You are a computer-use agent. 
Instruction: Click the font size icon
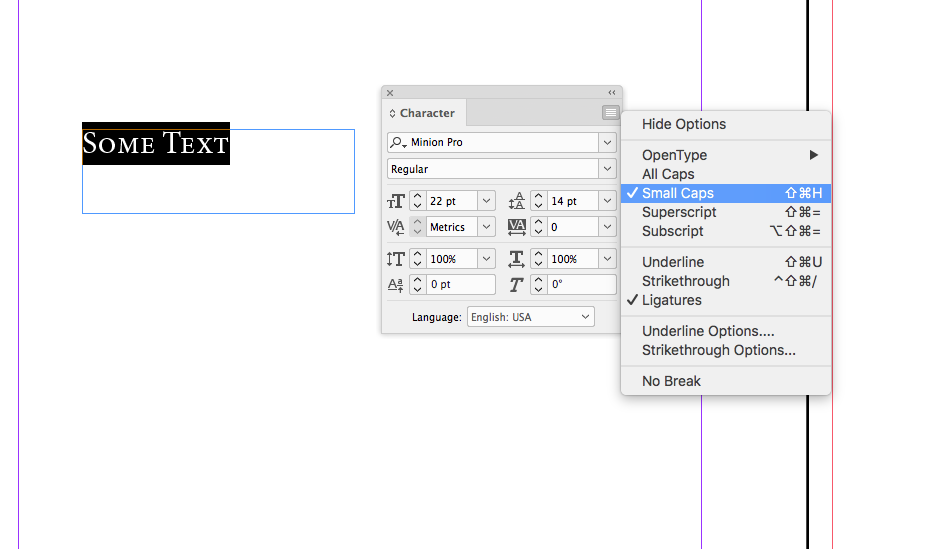[x=396, y=201]
